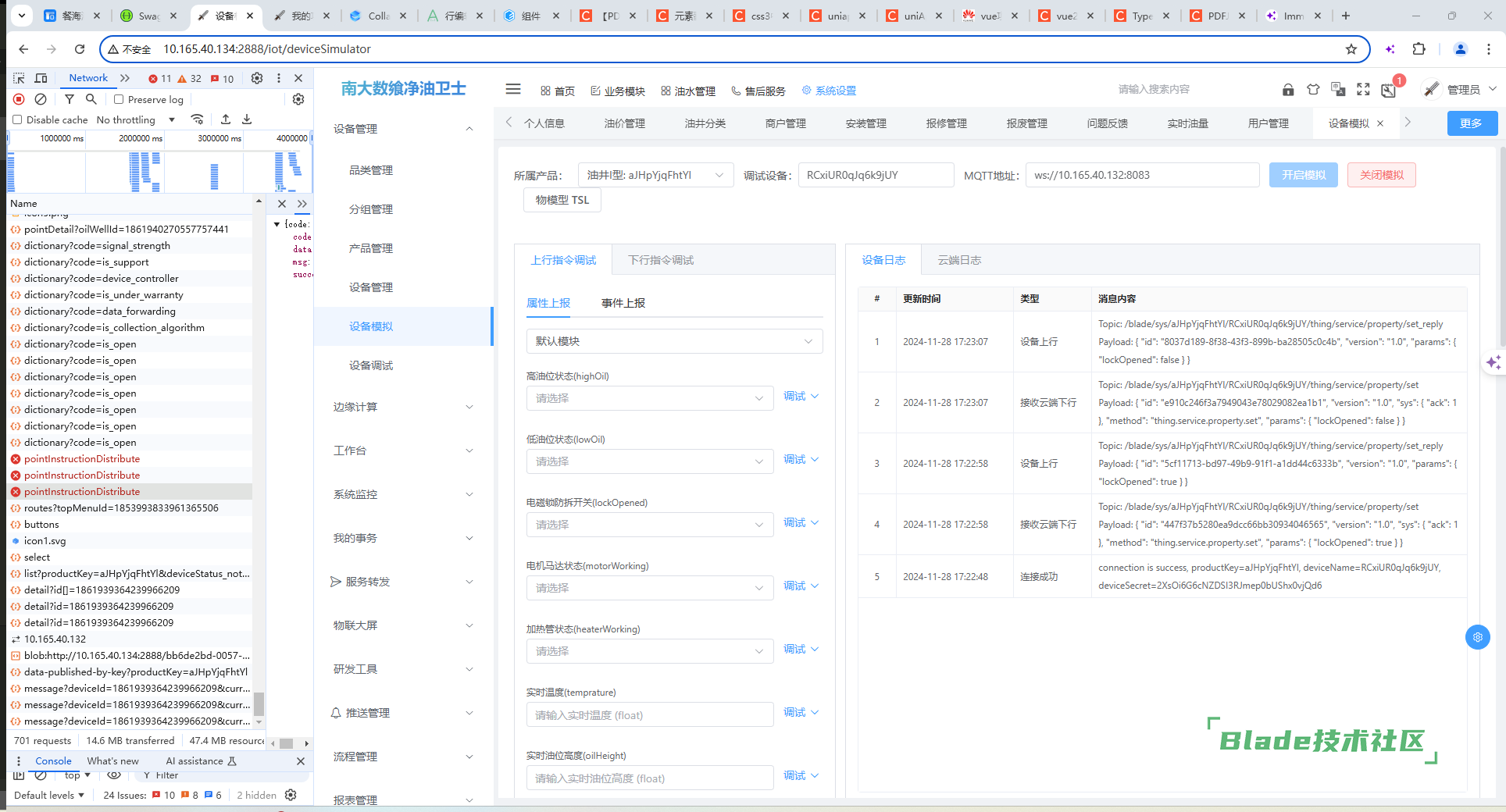Open network conditions wifi icon
Screen dimensions: 1506x812
coord(197,119)
